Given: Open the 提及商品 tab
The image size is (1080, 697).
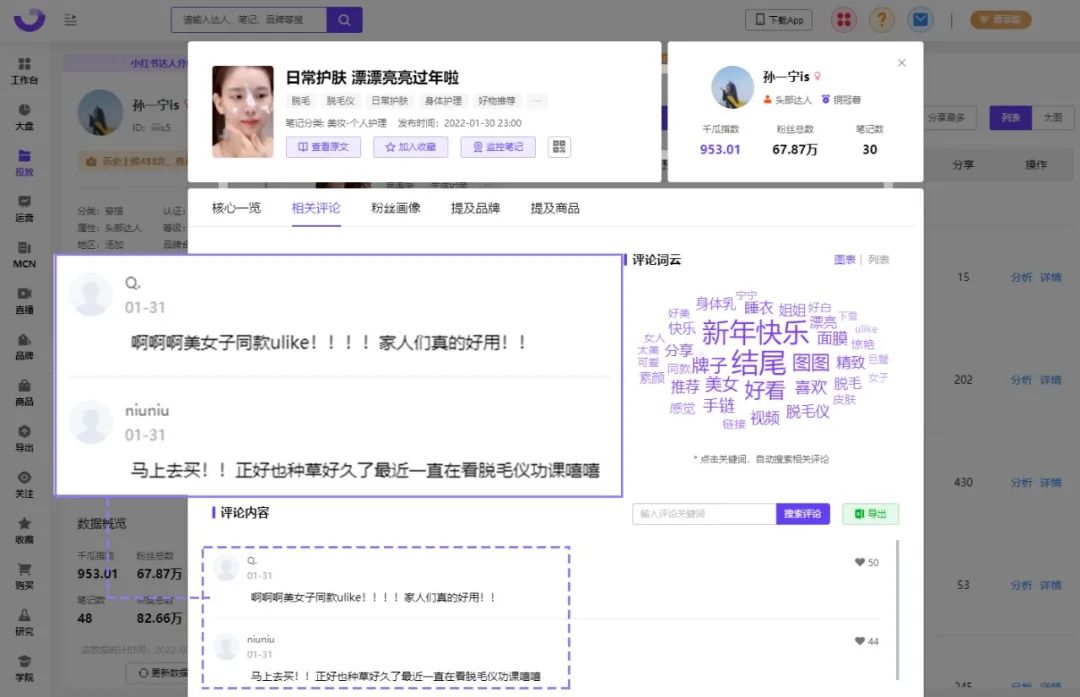Looking at the screenshot, I should (x=553, y=210).
